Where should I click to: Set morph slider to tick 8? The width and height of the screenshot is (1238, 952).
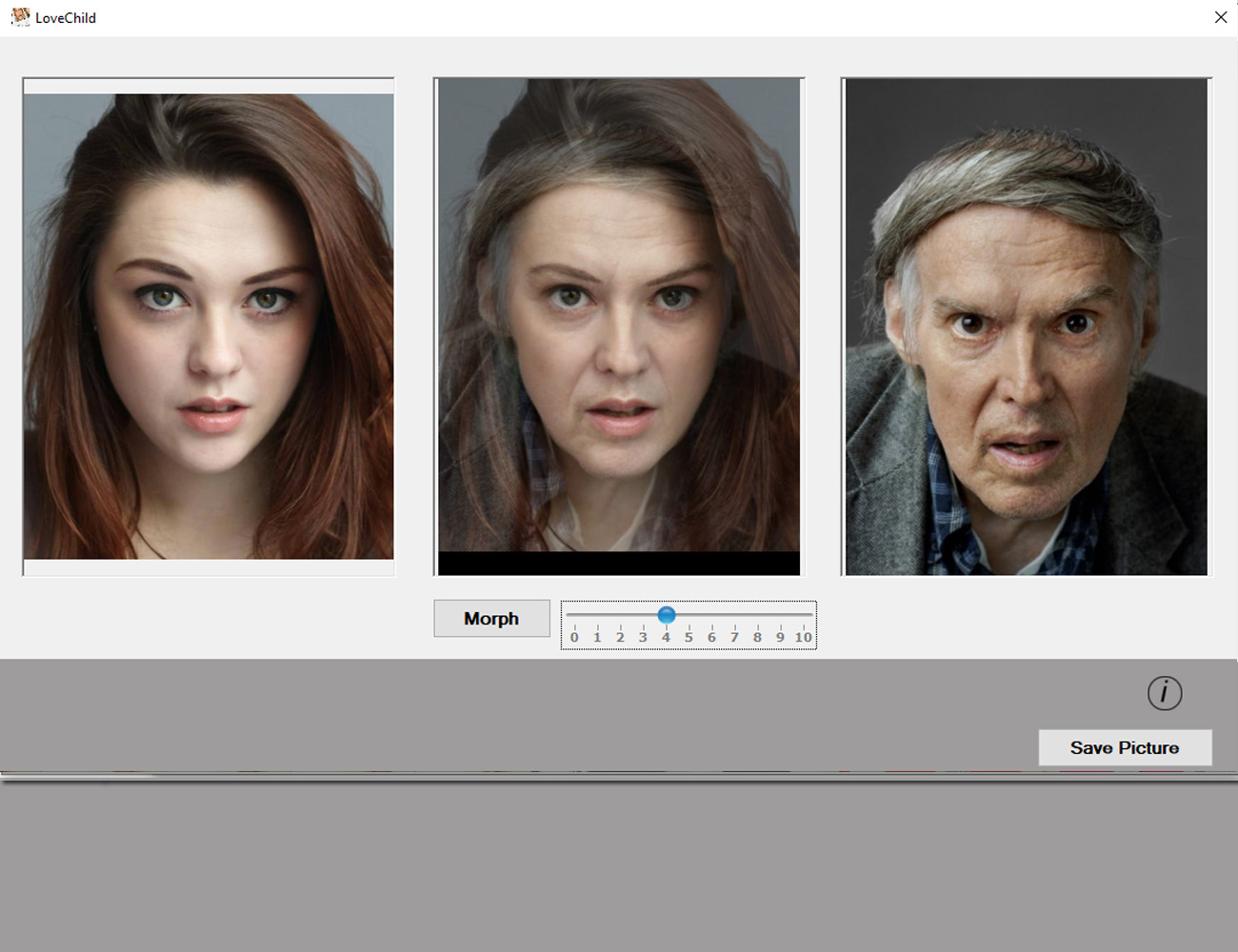point(757,615)
